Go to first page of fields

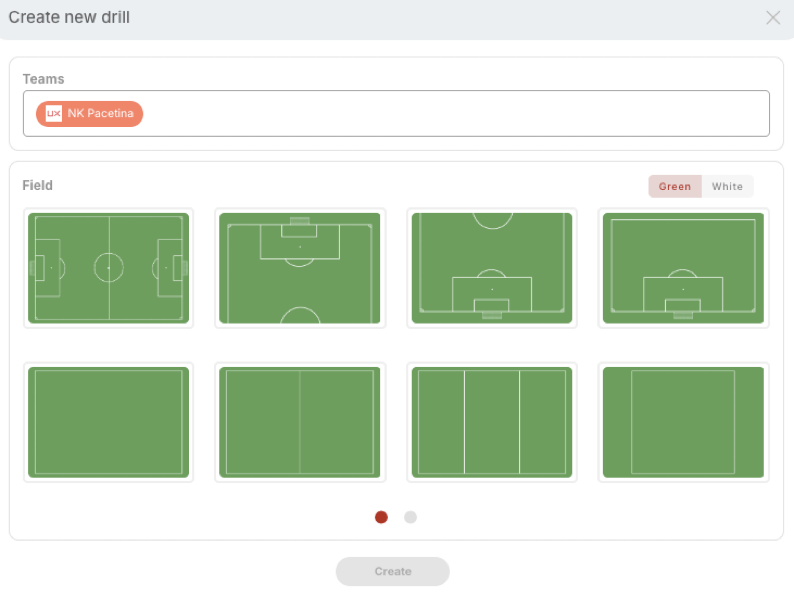(x=381, y=517)
